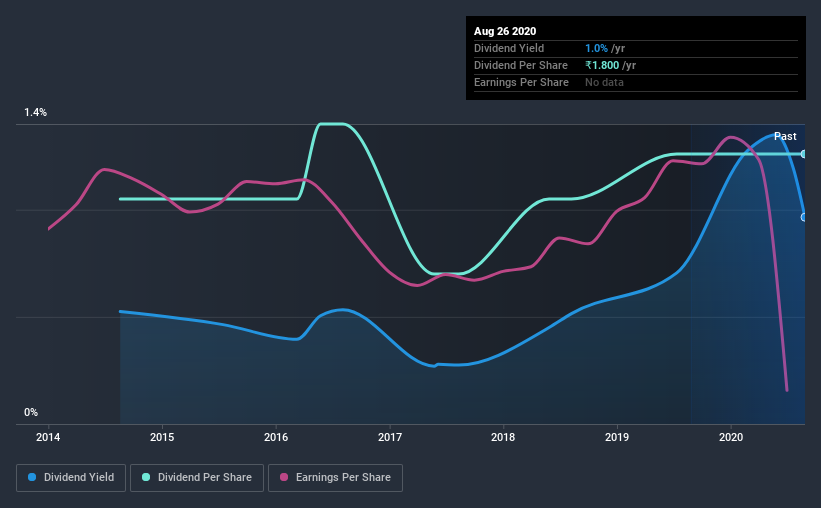Viewport: 821px width, 508px height.
Task: Select the 2016 x-axis label
Action: (x=276, y=437)
